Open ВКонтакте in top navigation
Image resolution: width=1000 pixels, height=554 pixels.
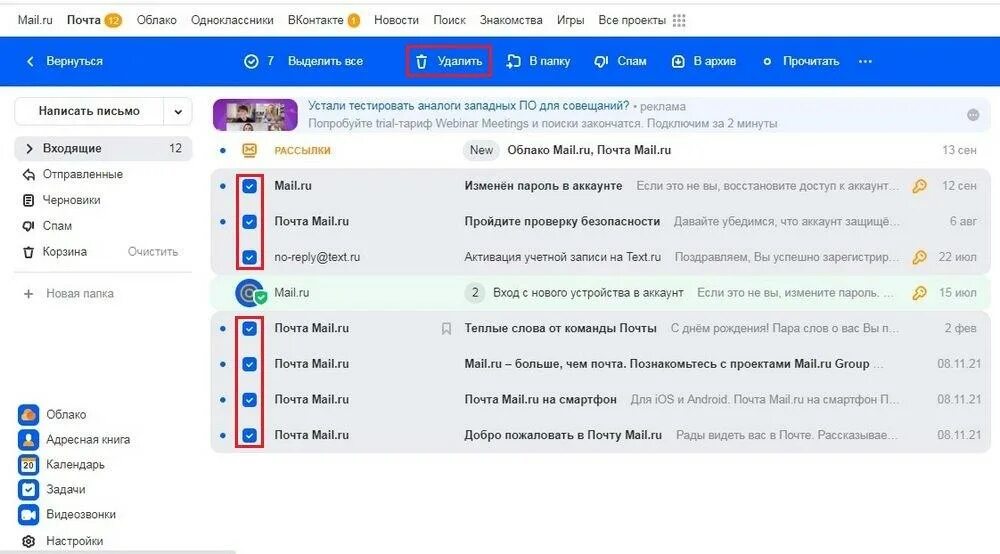[316, 20]
